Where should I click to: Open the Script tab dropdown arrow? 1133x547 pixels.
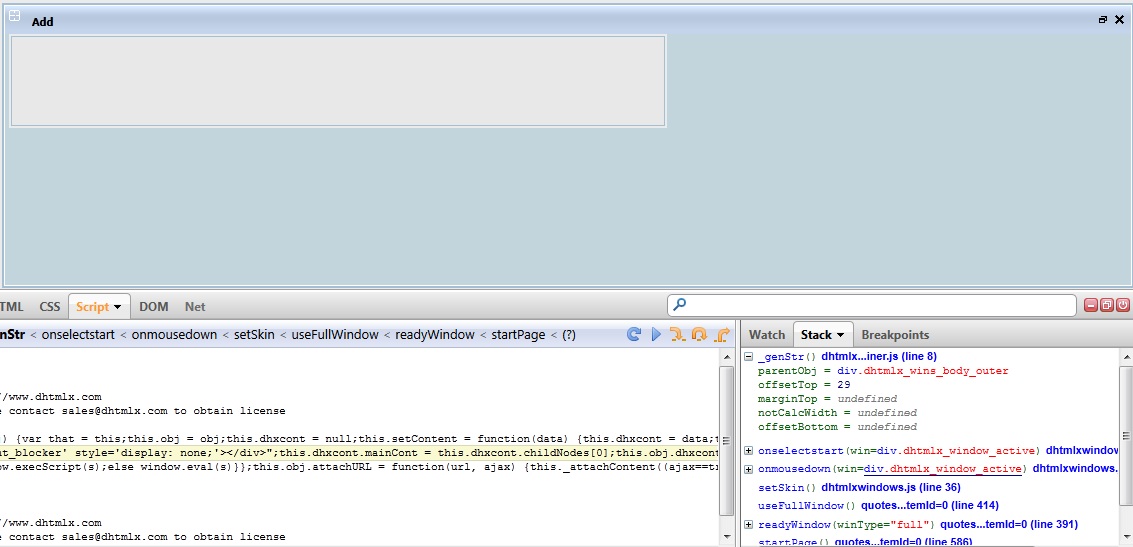tap(118, 307)
